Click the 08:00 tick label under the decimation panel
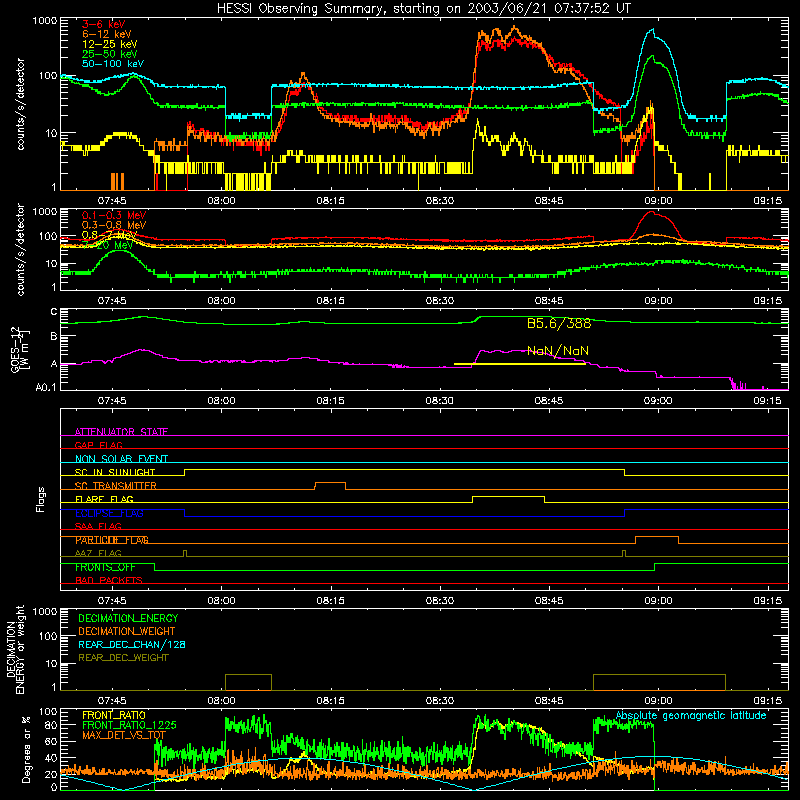 221,701
